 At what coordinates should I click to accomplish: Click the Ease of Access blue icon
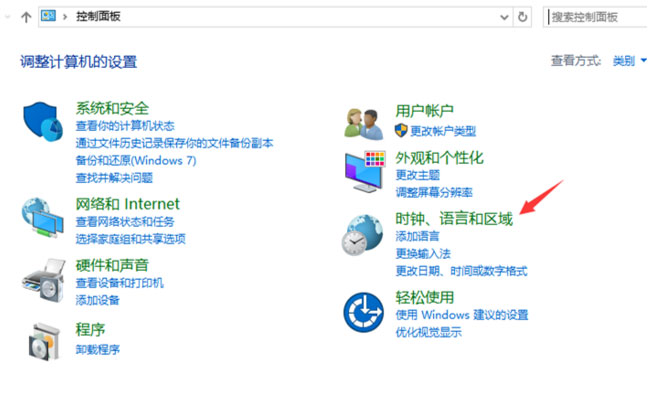(x=363, y=312)
